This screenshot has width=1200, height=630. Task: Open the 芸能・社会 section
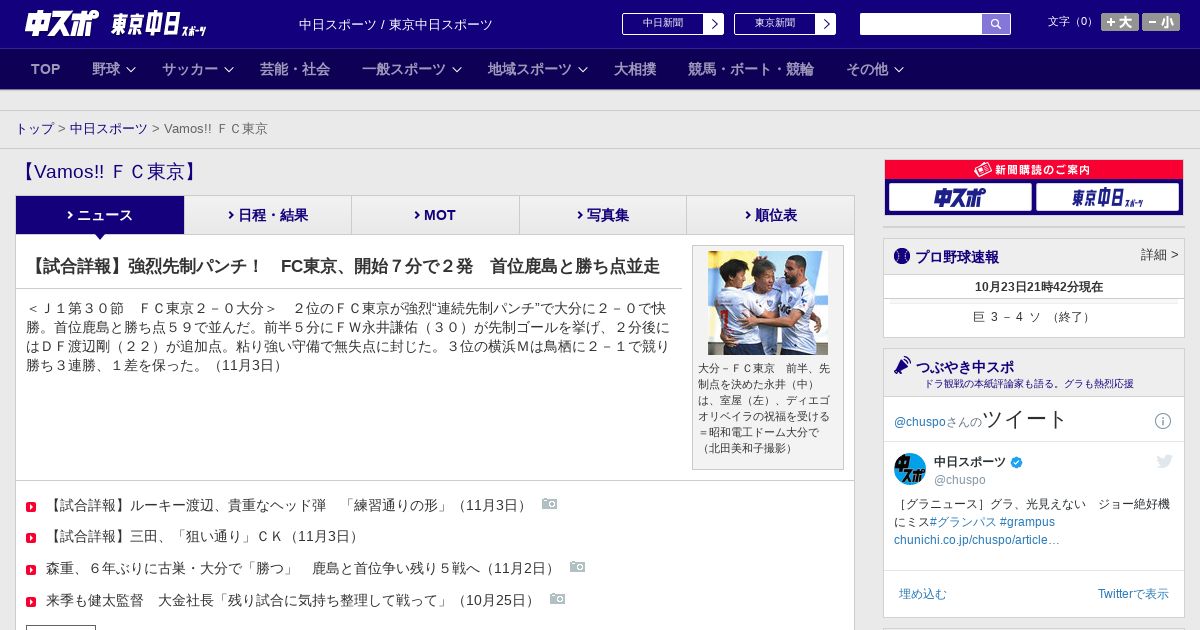(x=295, y=69)
